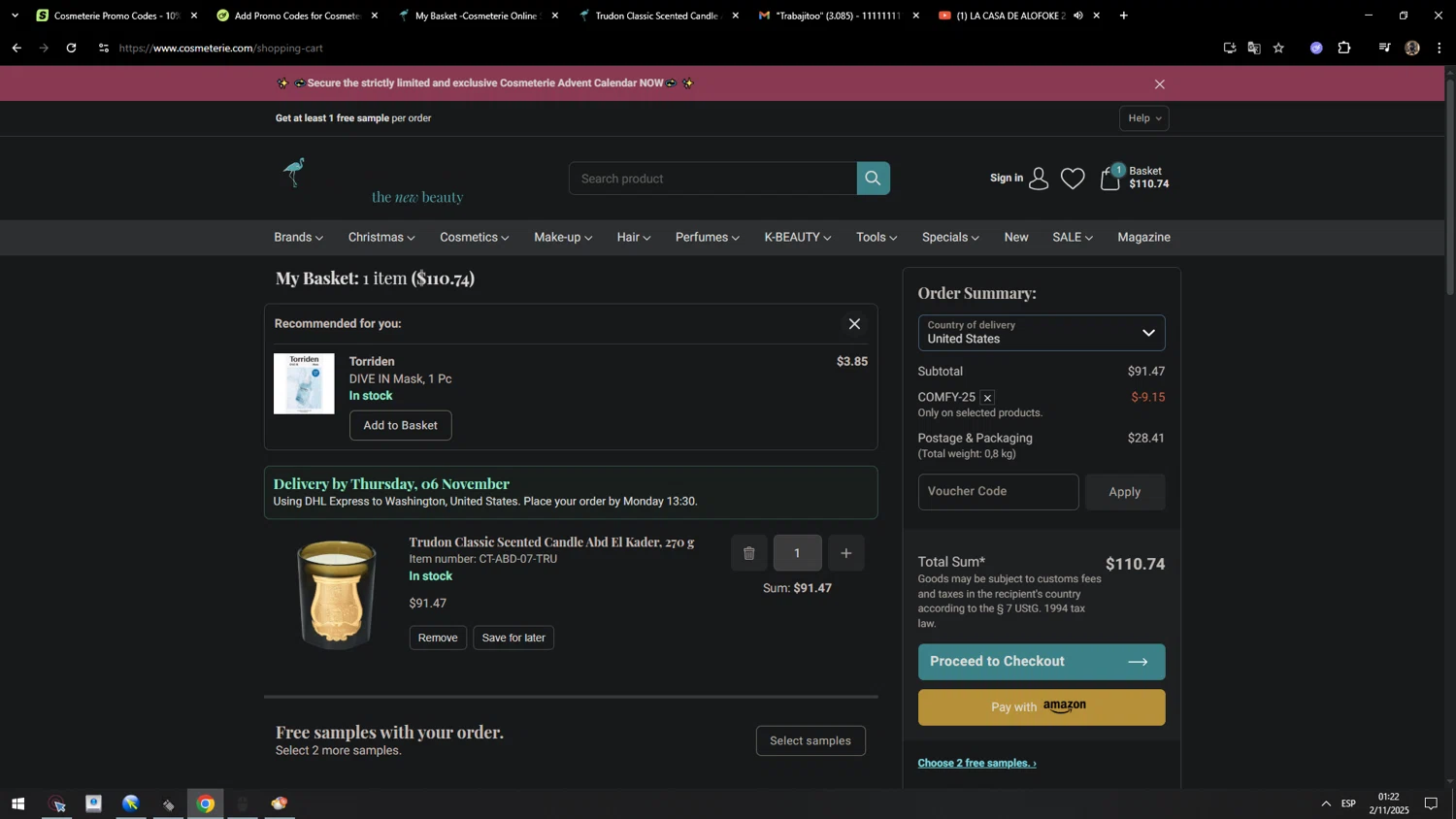The height and width of the screenshot is (819, 1456).
Task: Click the Search product field
Action: pyautogui.click(x=712, y=179)
